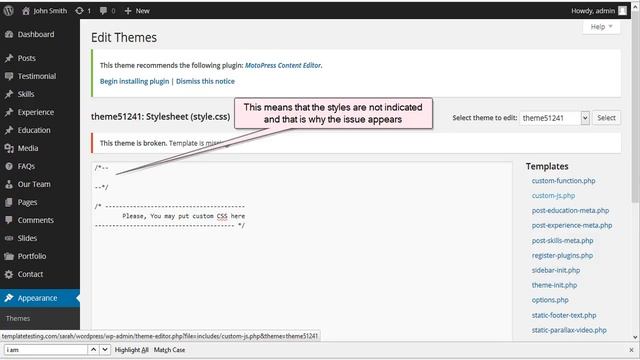This screenshot has width=640, height=360.
Task: Click the Dashboard gauge icon
Action: tap(9, 35)
